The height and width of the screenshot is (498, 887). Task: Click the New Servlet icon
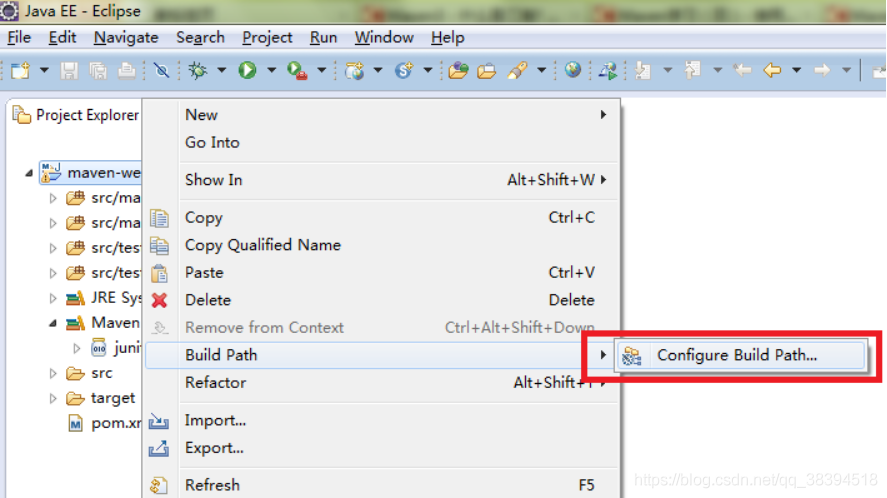click(404, 71)
